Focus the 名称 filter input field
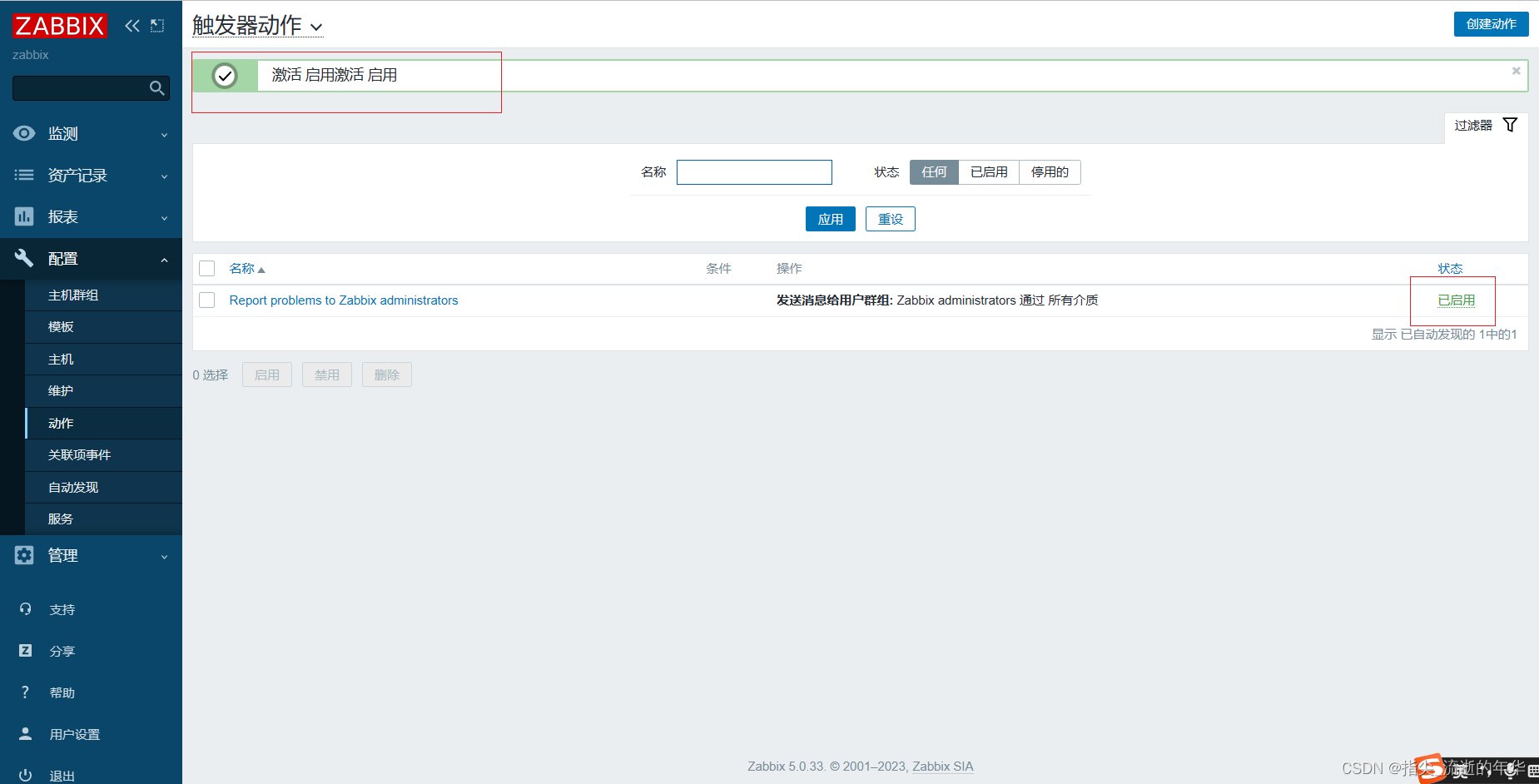The image size is (1539, 784). click(754, 172)
